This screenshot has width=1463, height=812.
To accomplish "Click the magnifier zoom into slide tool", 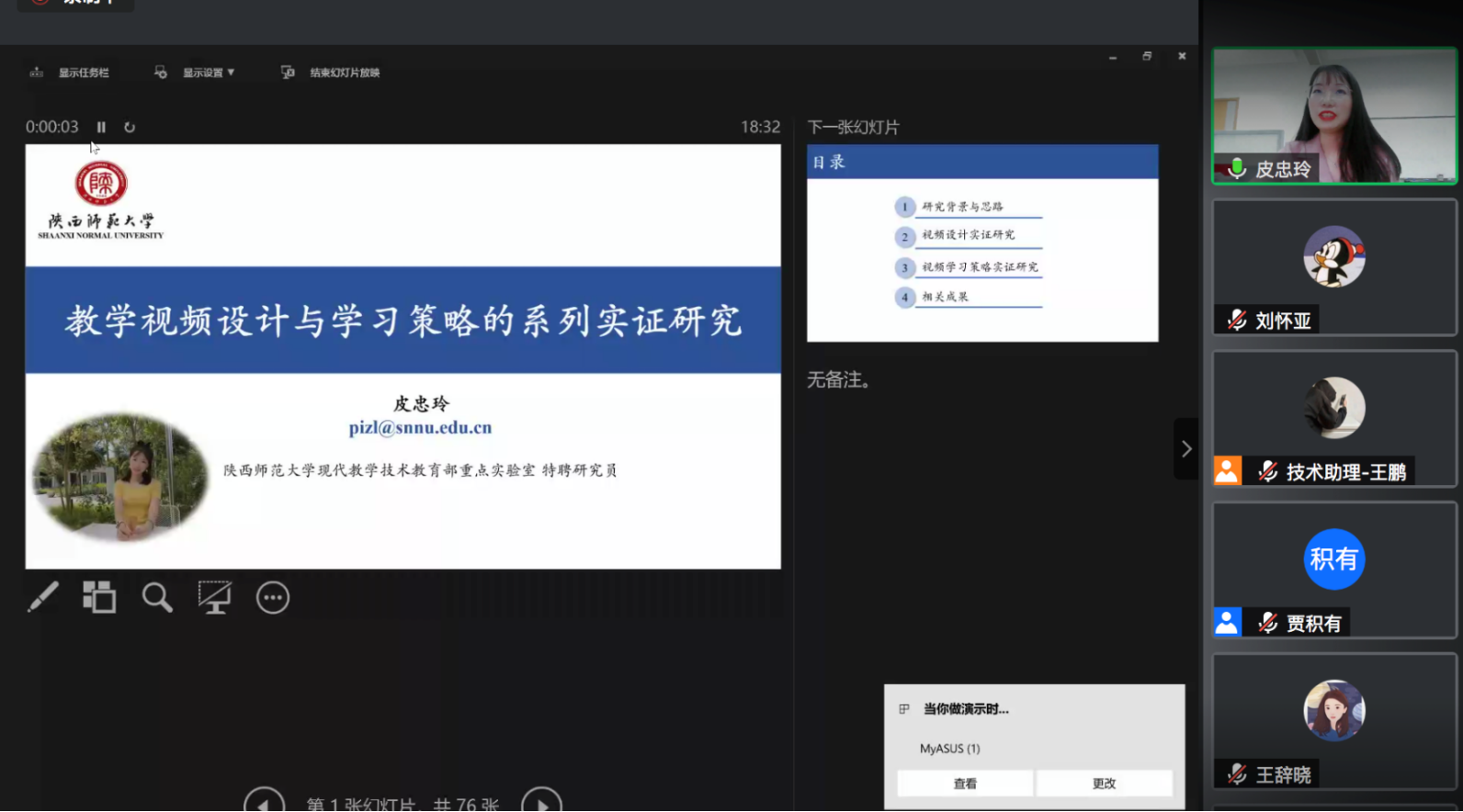I will [x=157, y=597].
